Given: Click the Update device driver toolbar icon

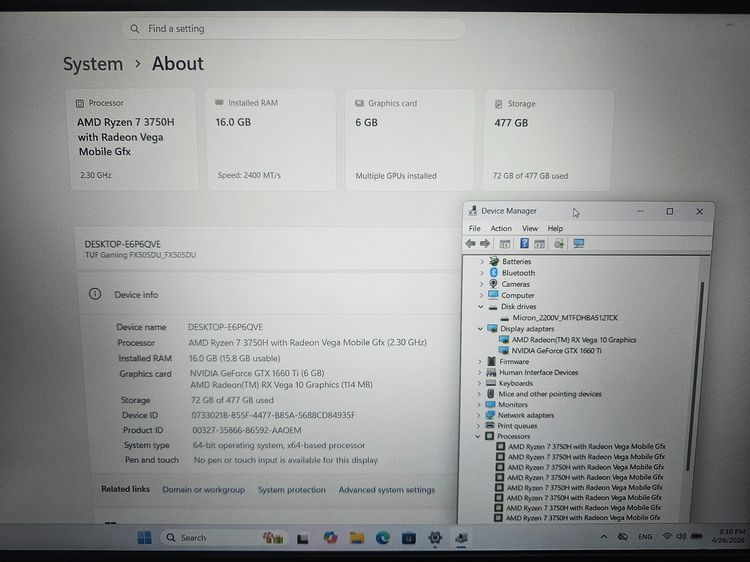Looking at the screenshot, I should coord(559,244).
